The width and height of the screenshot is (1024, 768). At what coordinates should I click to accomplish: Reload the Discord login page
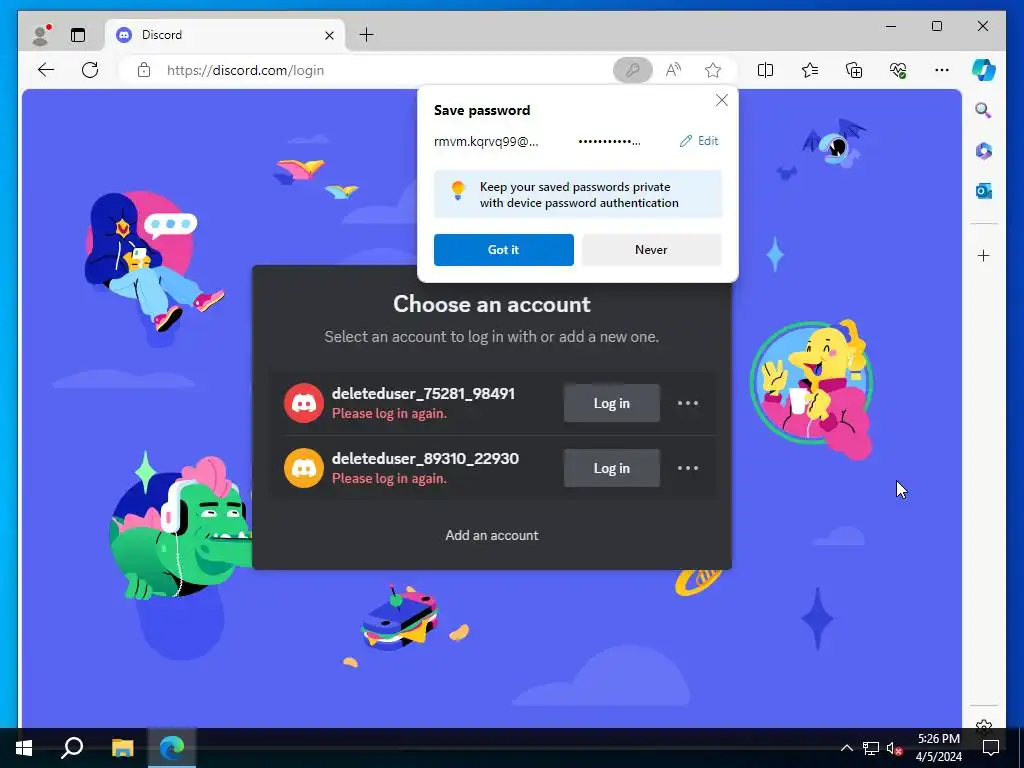[90, 70]
